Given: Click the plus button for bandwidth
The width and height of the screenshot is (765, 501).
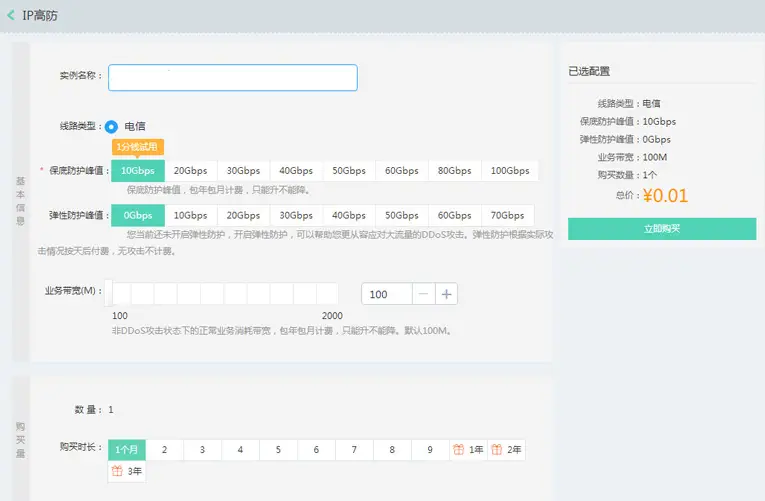Looking at the screenshot, I should click(x=446, y=294).
